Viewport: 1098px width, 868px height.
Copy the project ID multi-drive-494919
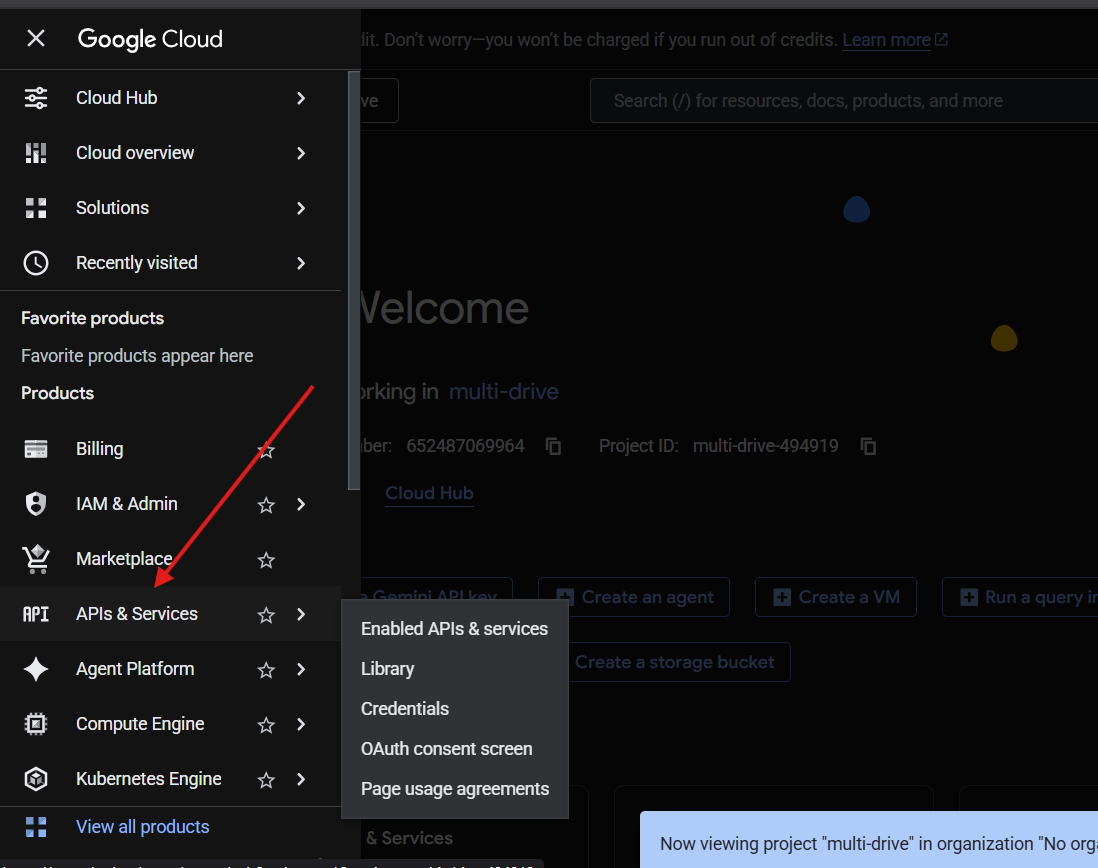[x=868, y=446]
